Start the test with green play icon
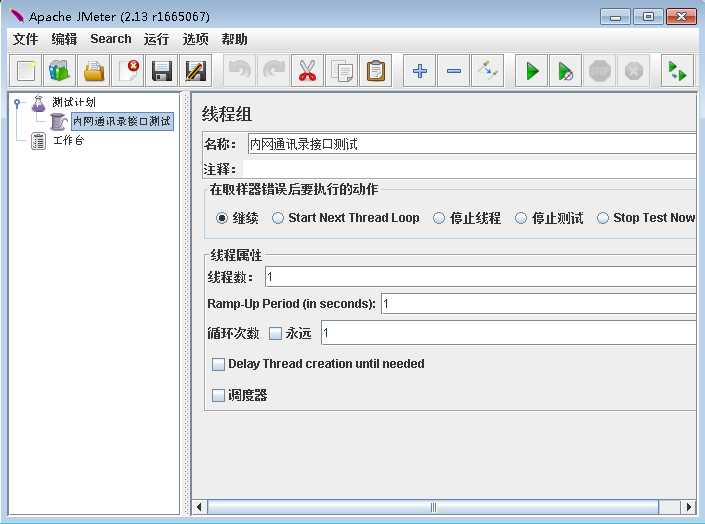This screenshot has height=524, width=705. pos(531,71)
